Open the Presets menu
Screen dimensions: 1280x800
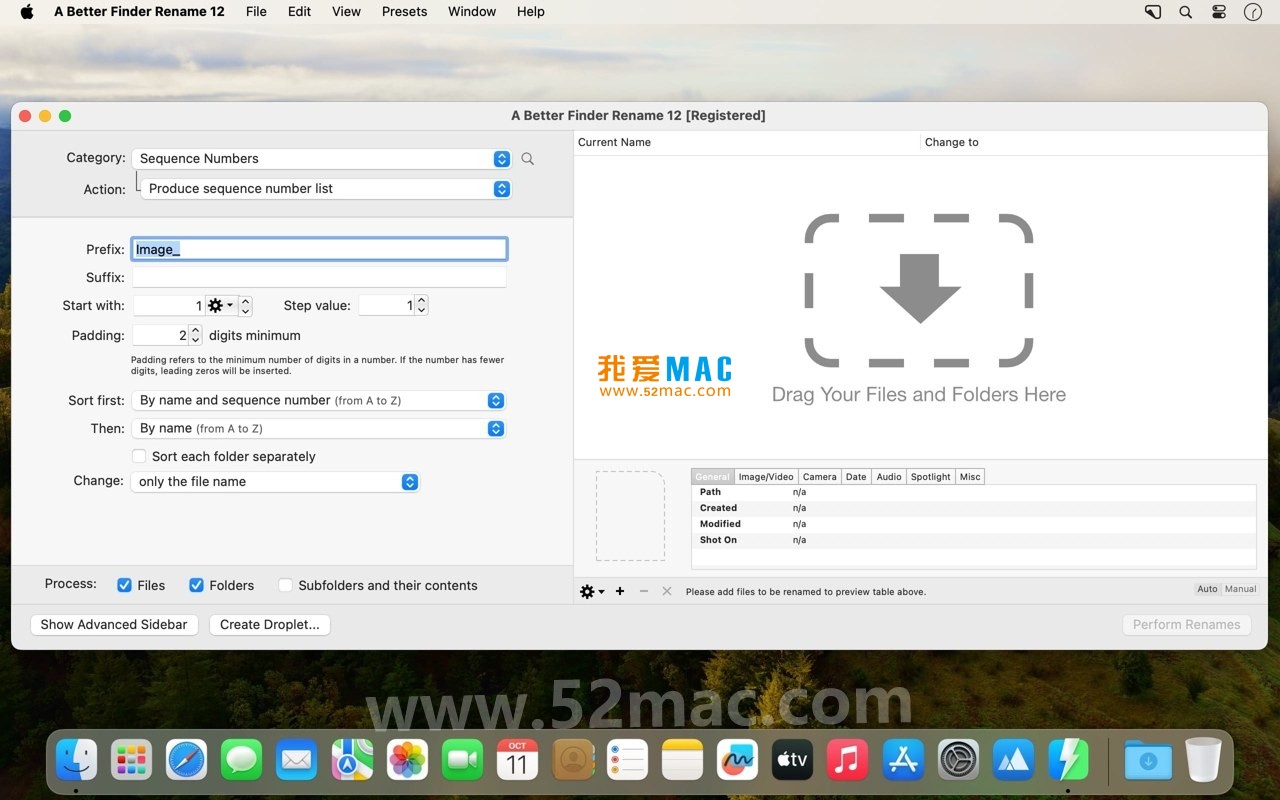point(404,12)
